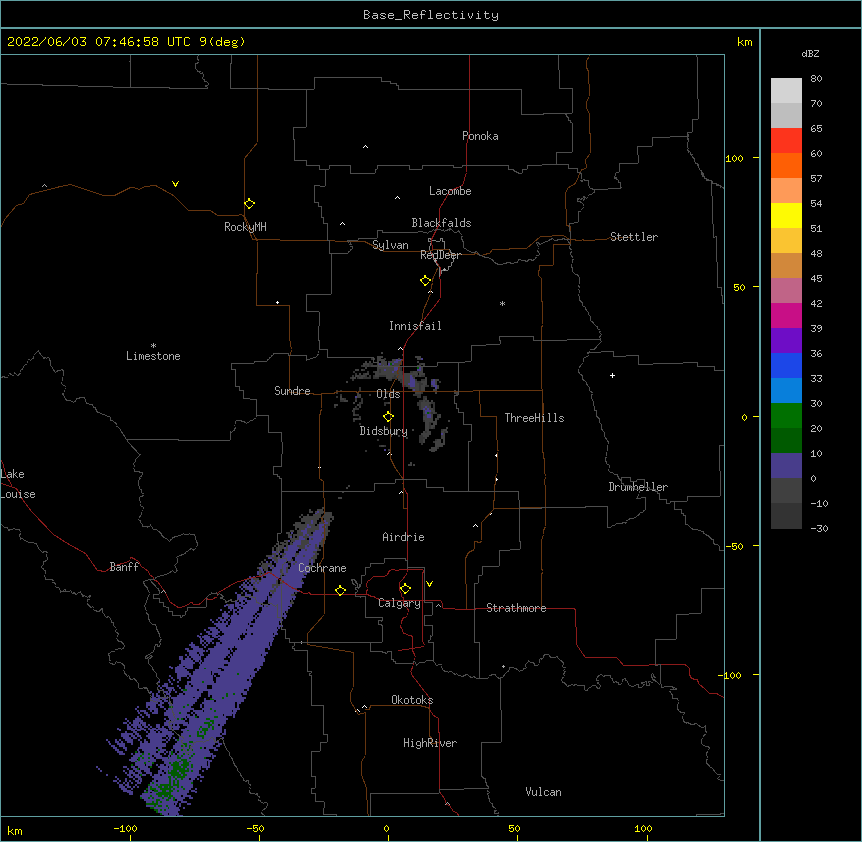Click the Ponoka map label
Image resolution: width=862 pixels, height=842 pixels.
(480, 136)
